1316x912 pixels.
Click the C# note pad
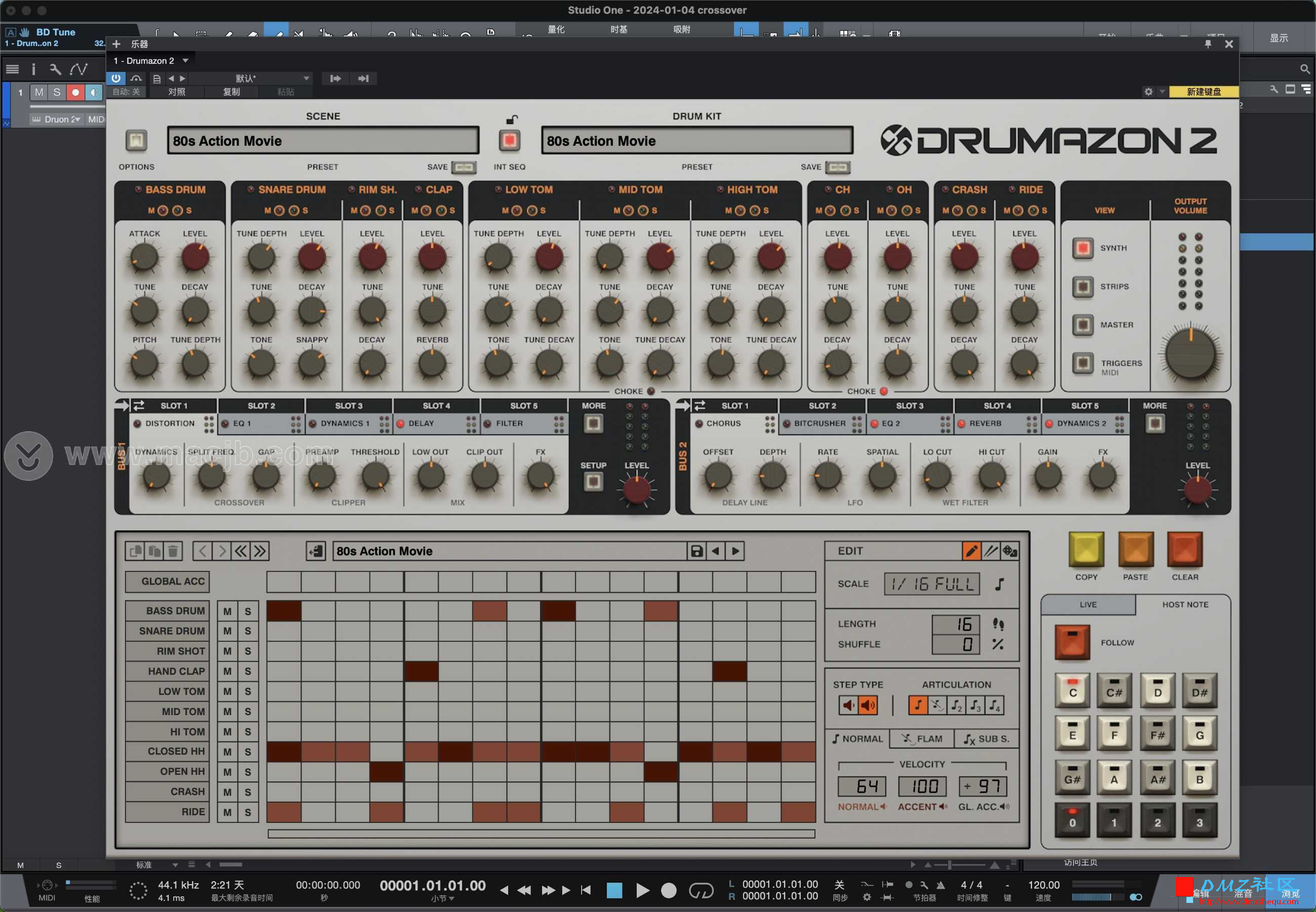point(1114,691)
